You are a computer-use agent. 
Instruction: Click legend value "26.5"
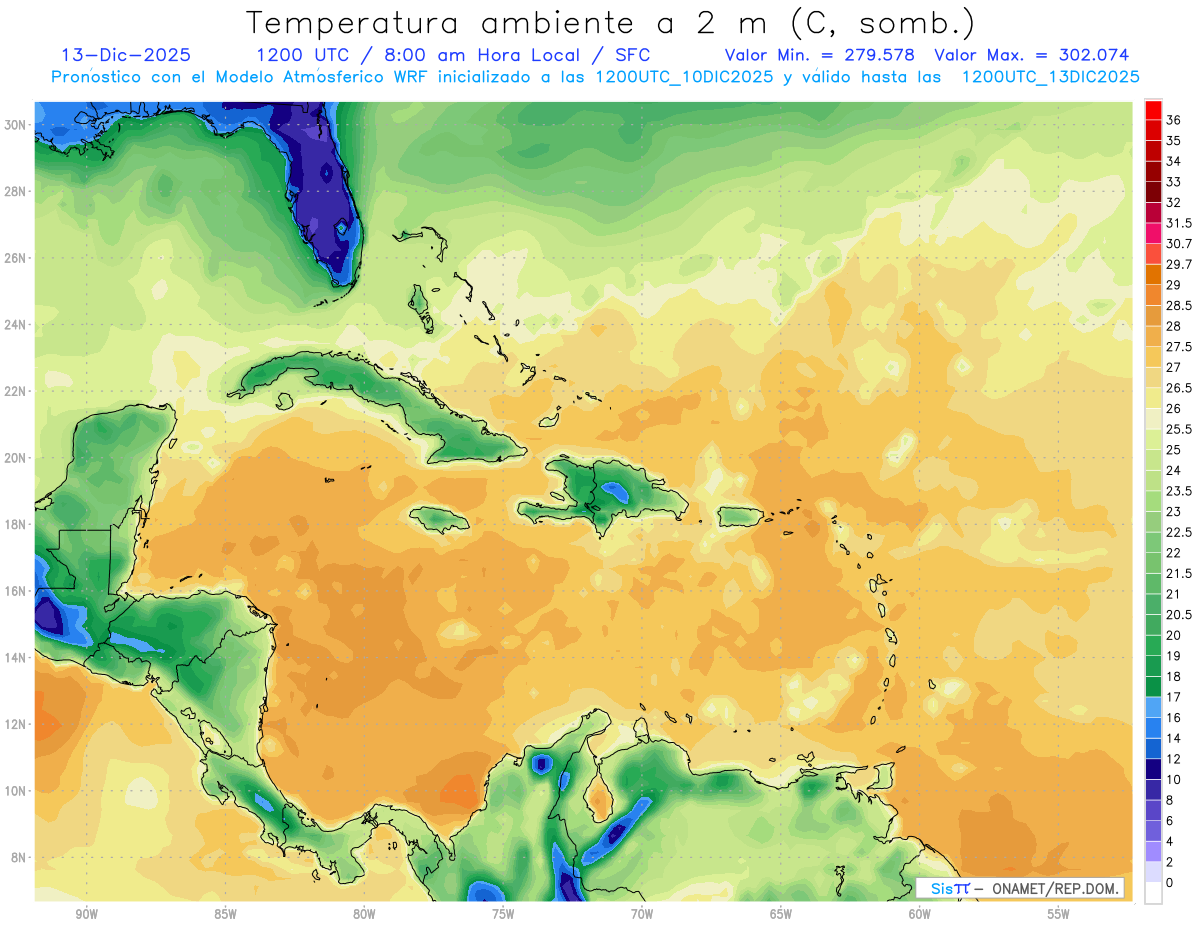[x=1179, y=388]
